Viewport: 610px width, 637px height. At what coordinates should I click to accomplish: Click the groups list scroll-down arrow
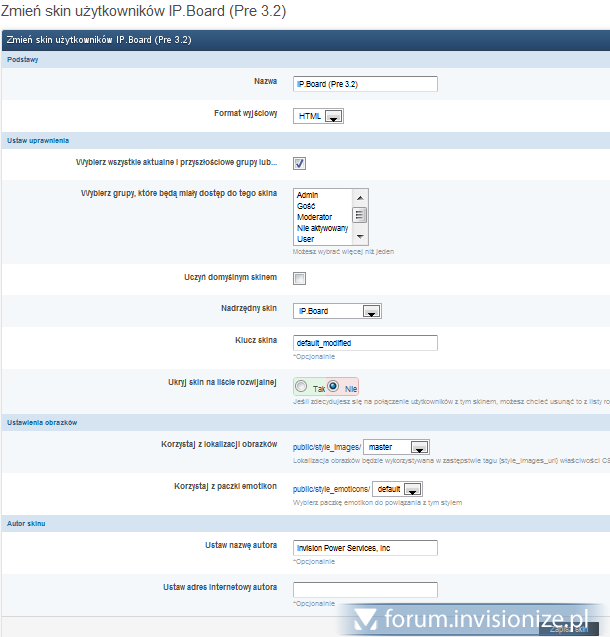point(360,236)
